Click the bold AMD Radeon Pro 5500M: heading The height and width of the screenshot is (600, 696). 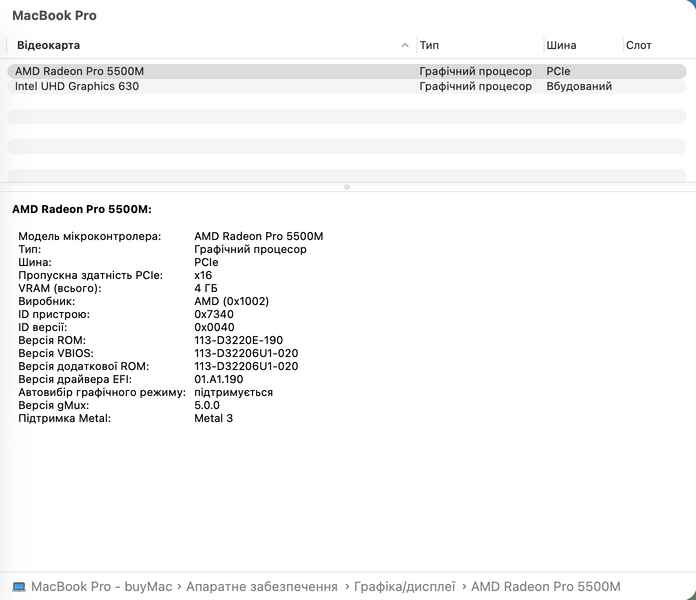(82, 209)
